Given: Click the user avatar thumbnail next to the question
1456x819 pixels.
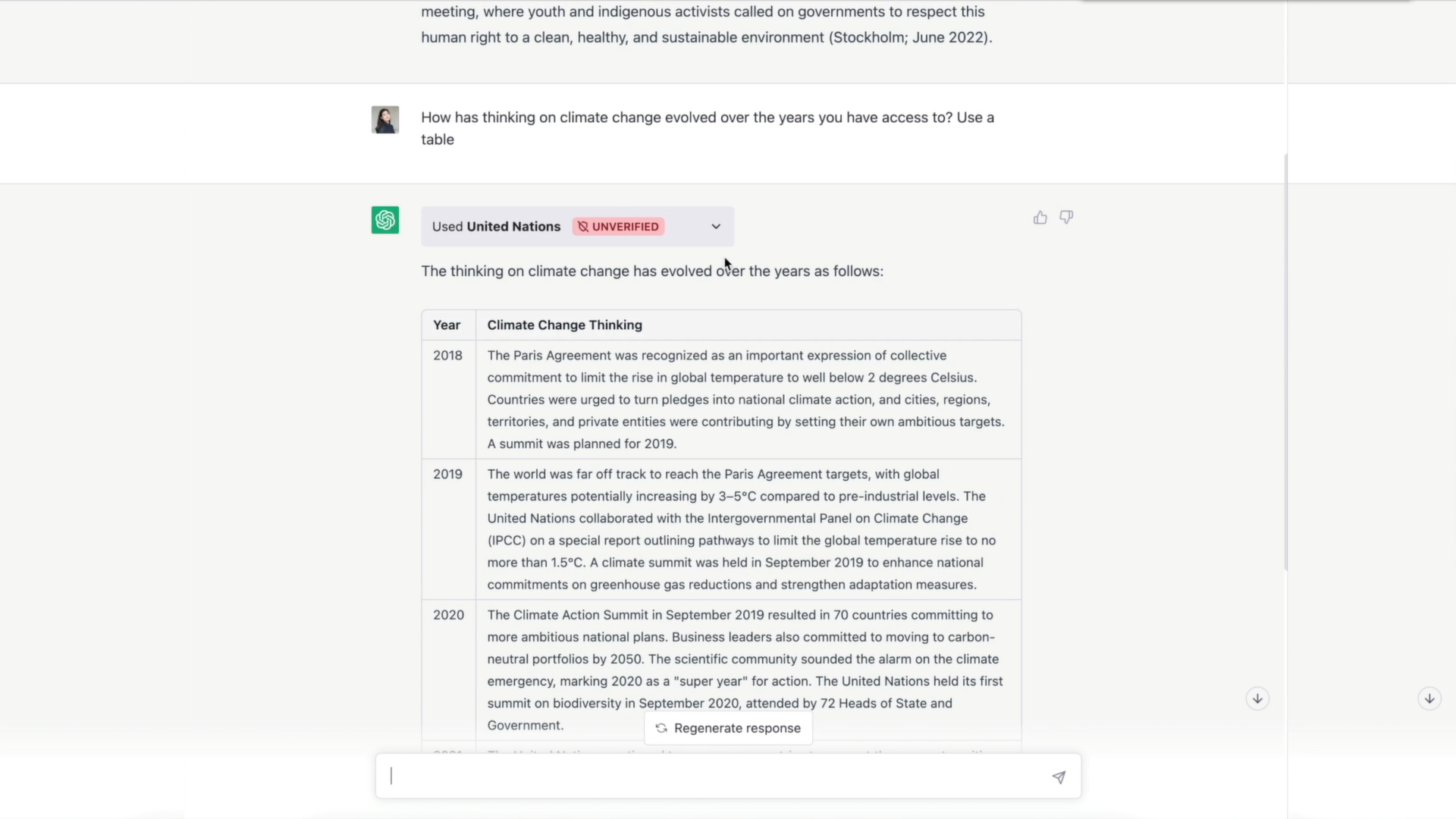Looking at the screenshot, I should click(x=384, y=119).
